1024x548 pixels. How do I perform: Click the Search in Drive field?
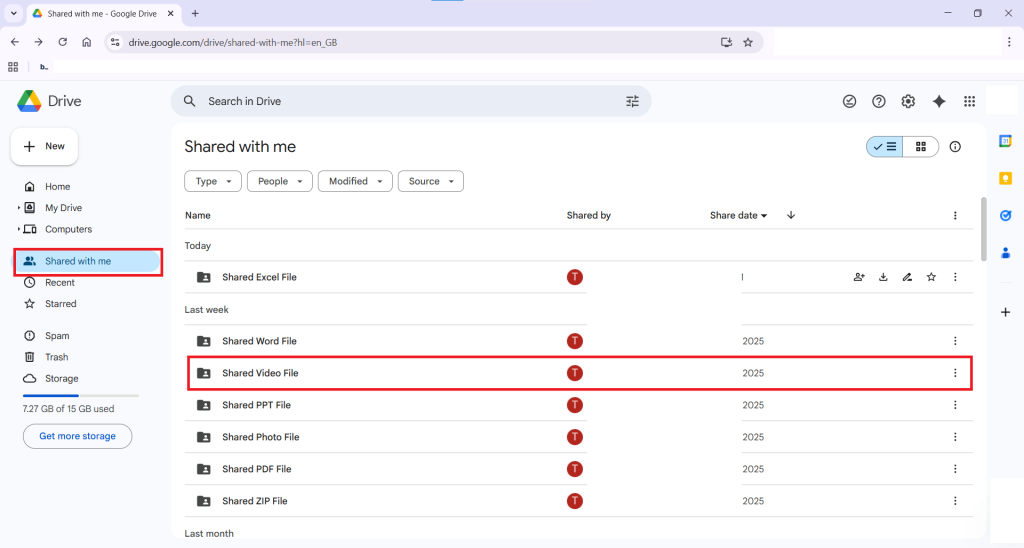(400, 101)
